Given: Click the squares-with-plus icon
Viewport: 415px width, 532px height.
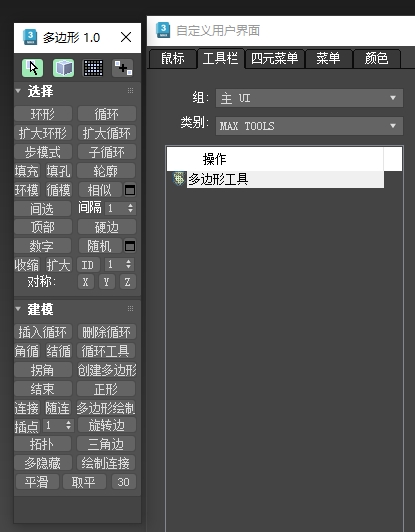Looking at the screenshot, I should [123, 68].
